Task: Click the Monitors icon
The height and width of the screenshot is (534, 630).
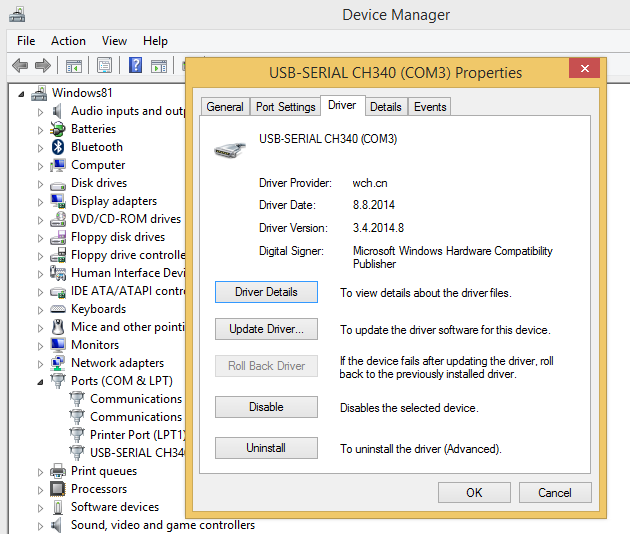Action: [x=58, y=345]
